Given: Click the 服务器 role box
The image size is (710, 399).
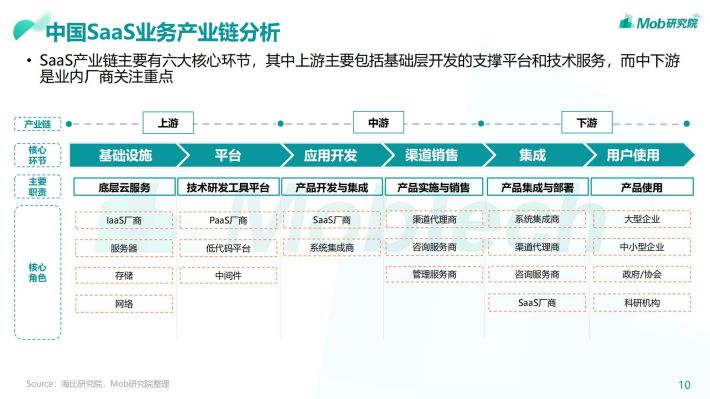Looking at the screenshot, I should click(x=124, y=248).
